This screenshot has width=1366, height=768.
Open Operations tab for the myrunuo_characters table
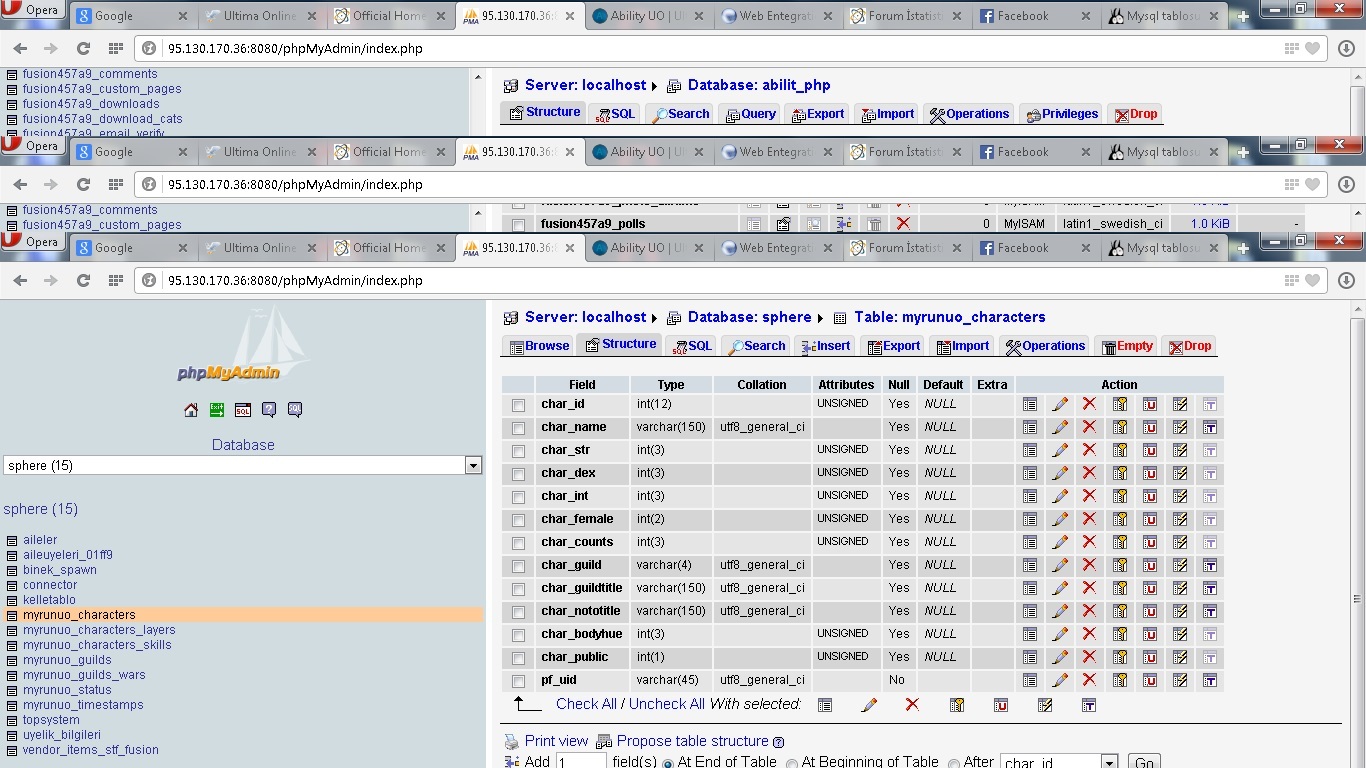1045,346
